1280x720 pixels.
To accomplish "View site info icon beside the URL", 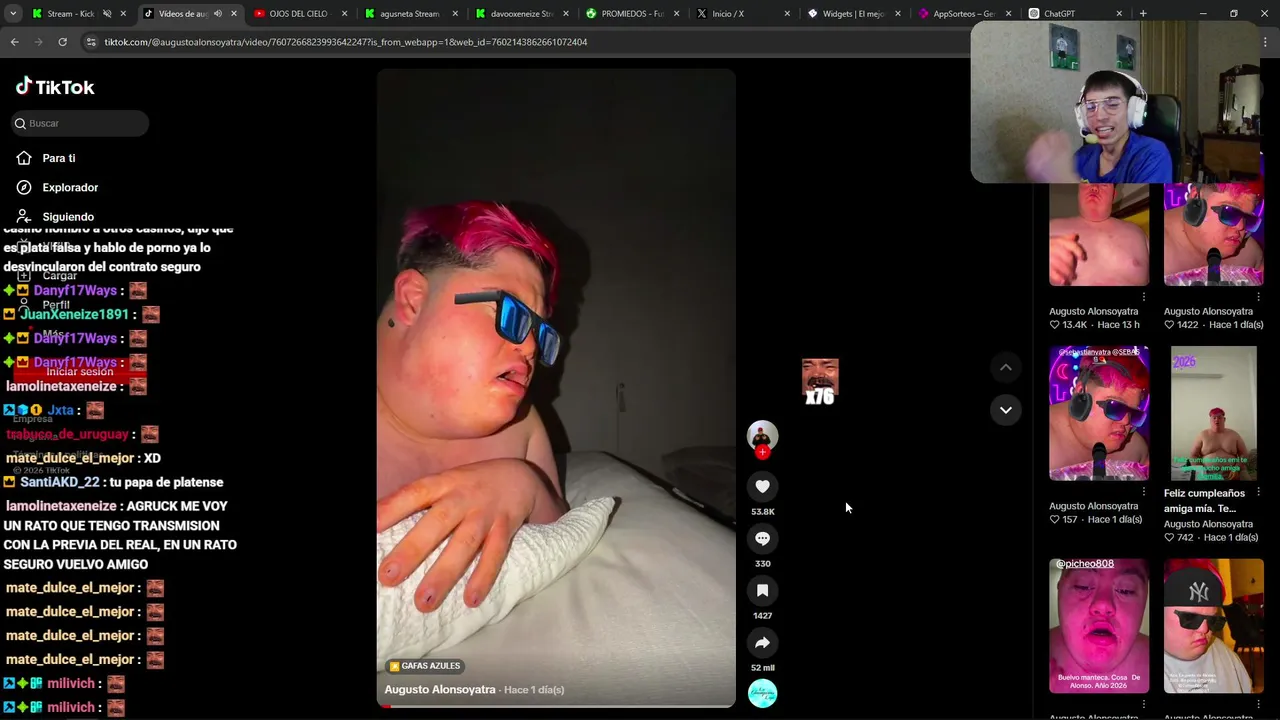I will tap(91, 42).
